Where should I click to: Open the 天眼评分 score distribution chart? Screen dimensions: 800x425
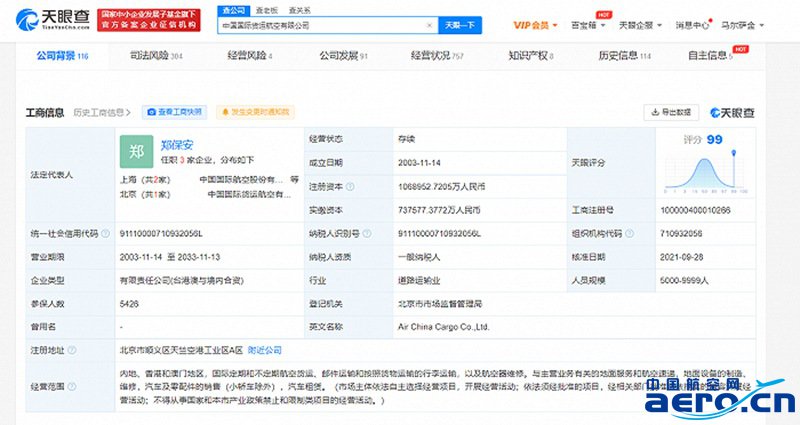(706, 173)
